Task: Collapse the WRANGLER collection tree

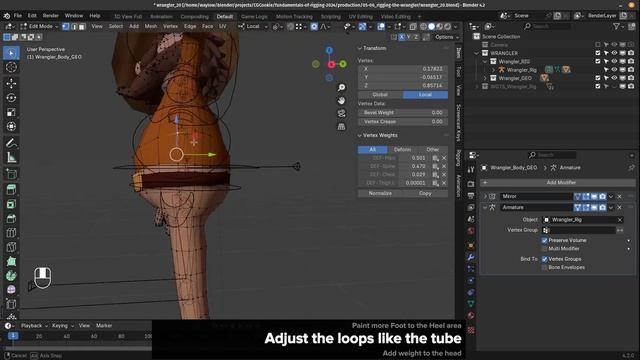Action: coord(476,53)
